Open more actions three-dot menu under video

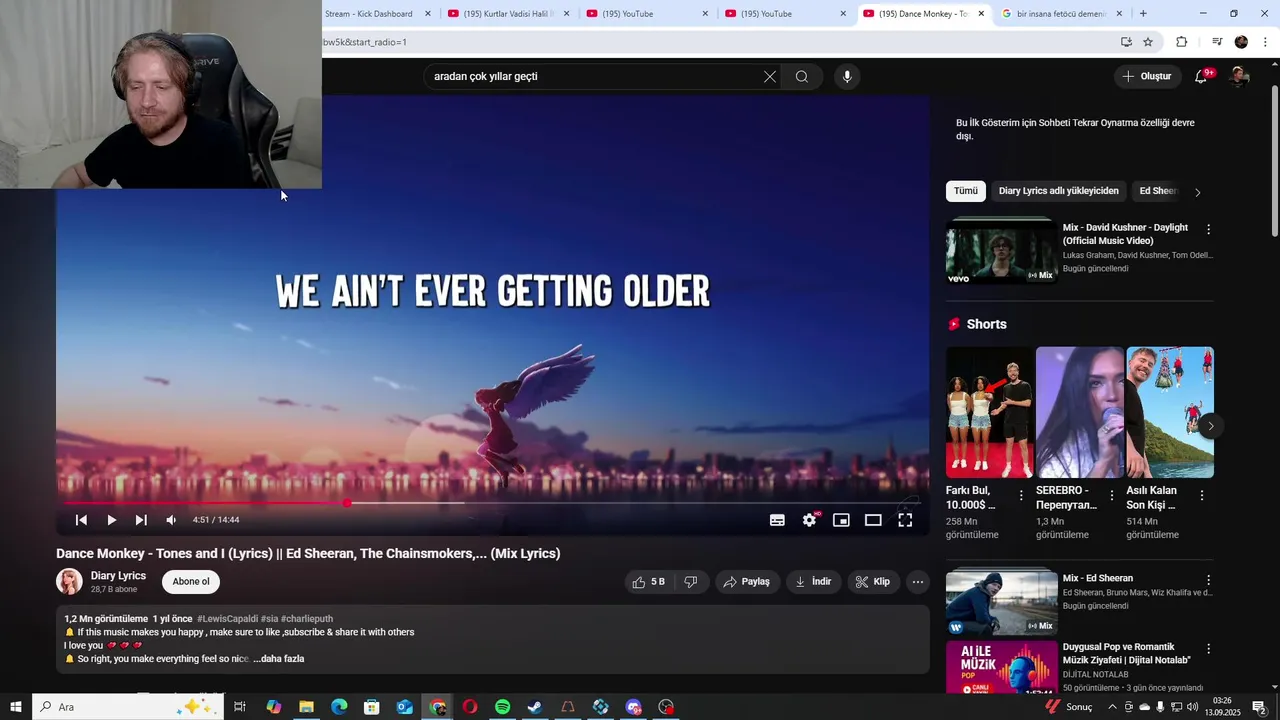point(918,582)
